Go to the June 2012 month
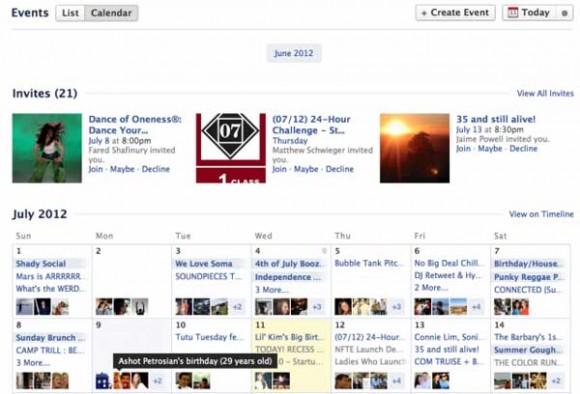580x394 pixels. pos(294,53)
